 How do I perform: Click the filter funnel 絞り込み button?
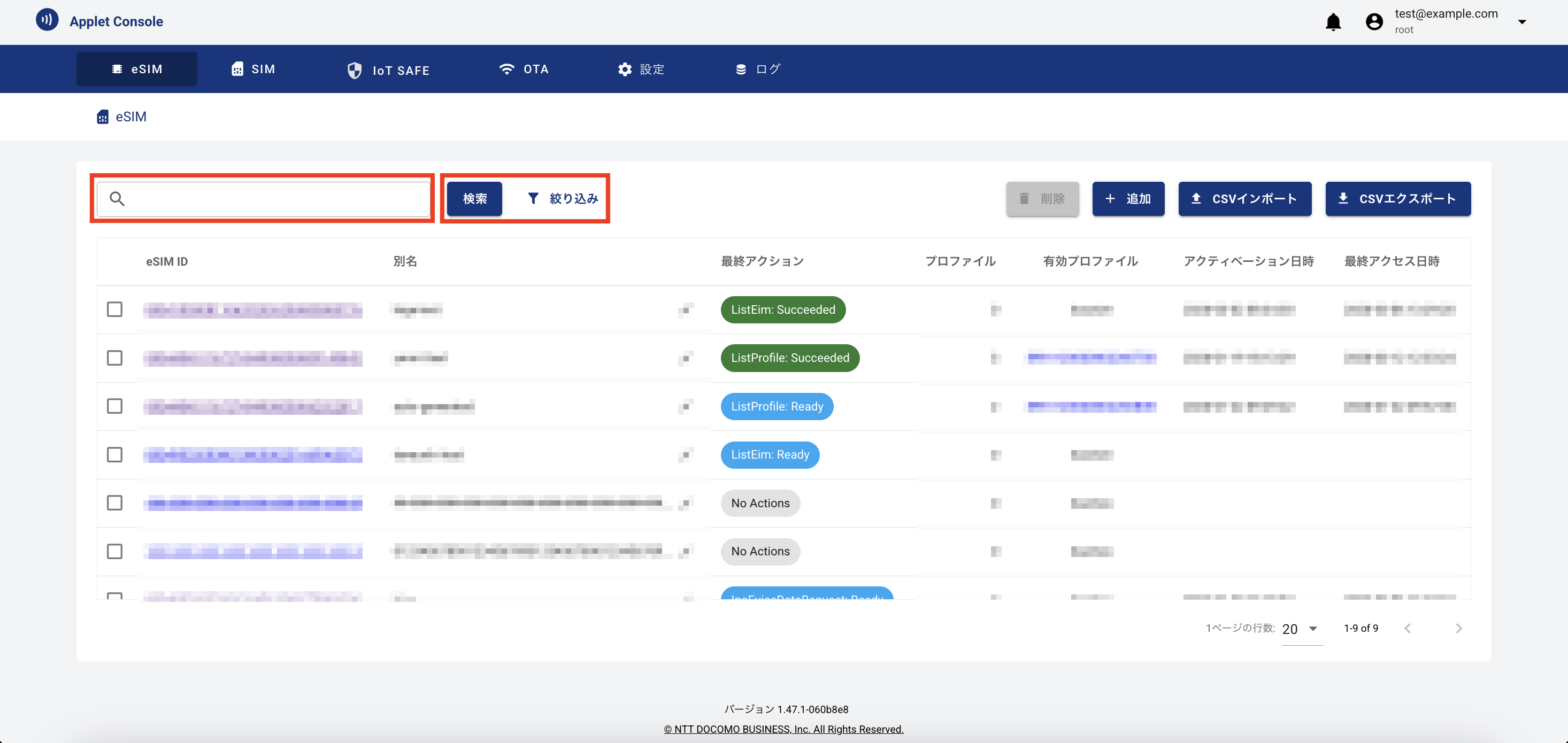click(x=563, y=198)
